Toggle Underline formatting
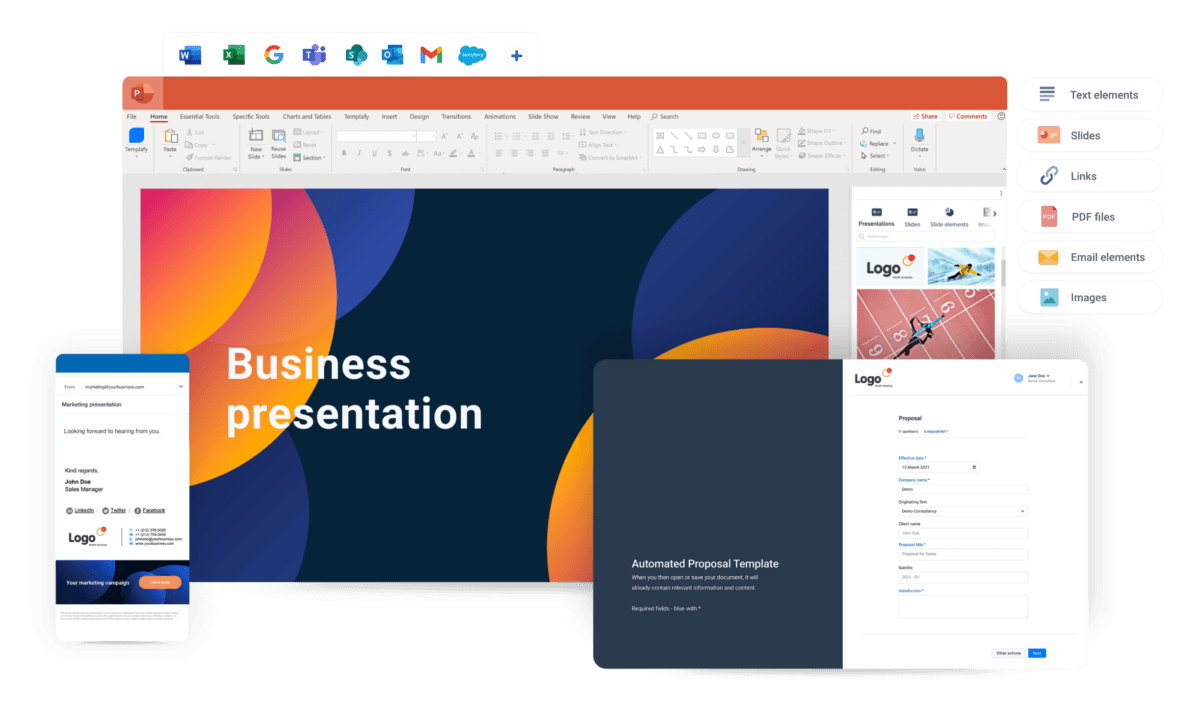 click(374, 153)
